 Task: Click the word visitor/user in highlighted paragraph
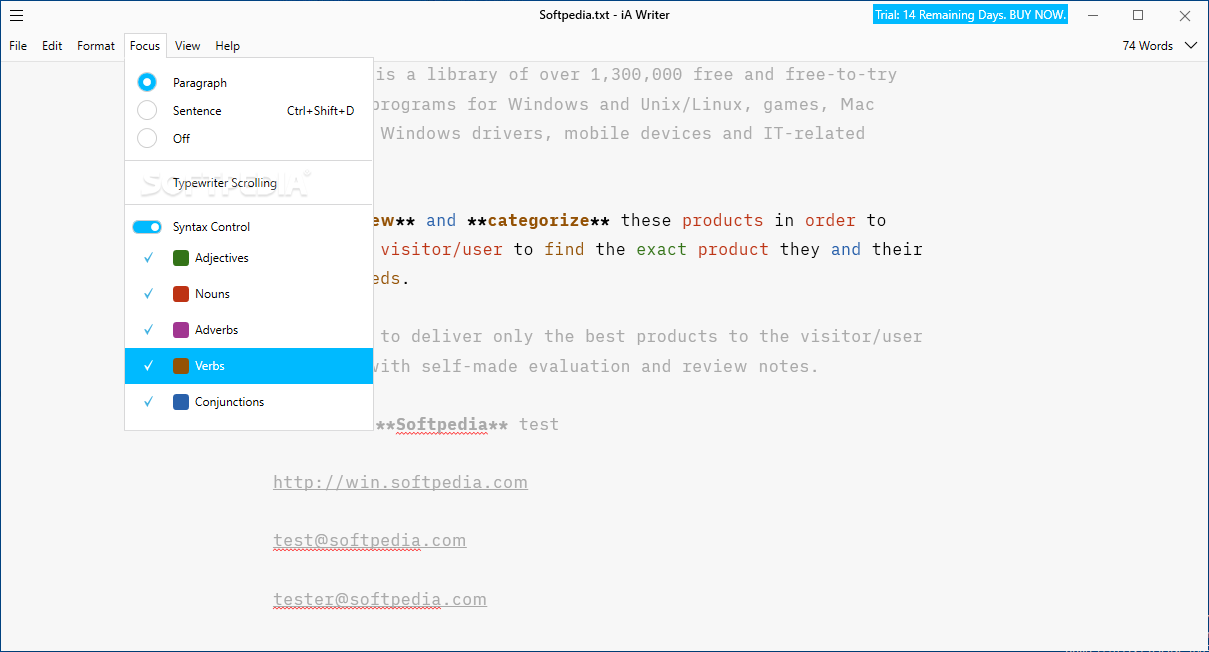(441, 249)
